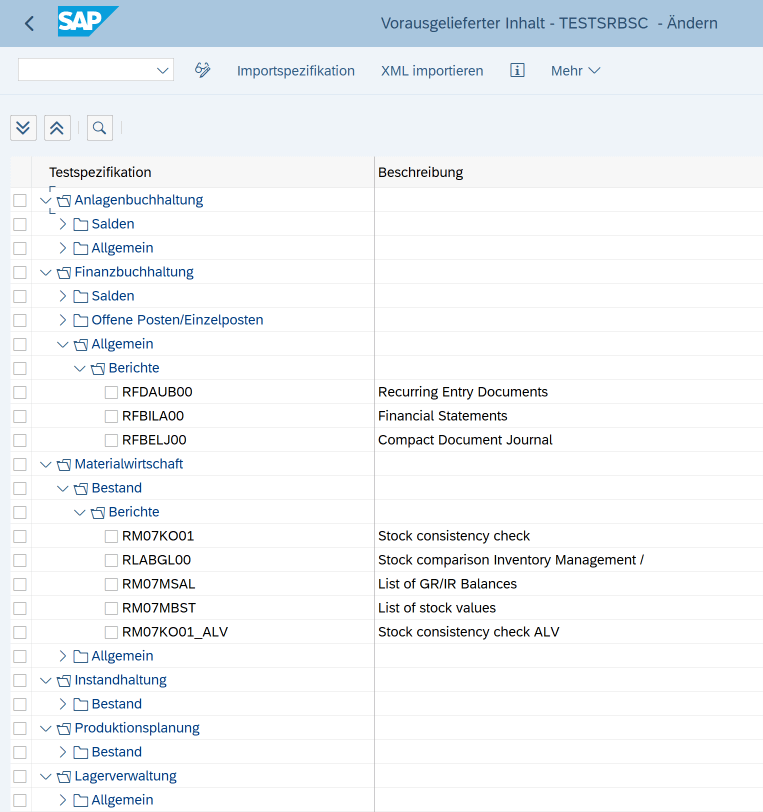The height and width of the screenshot is (812, 763).
Task: Collapse all nodes with double-up arrows
Action: tap(57, 127)
